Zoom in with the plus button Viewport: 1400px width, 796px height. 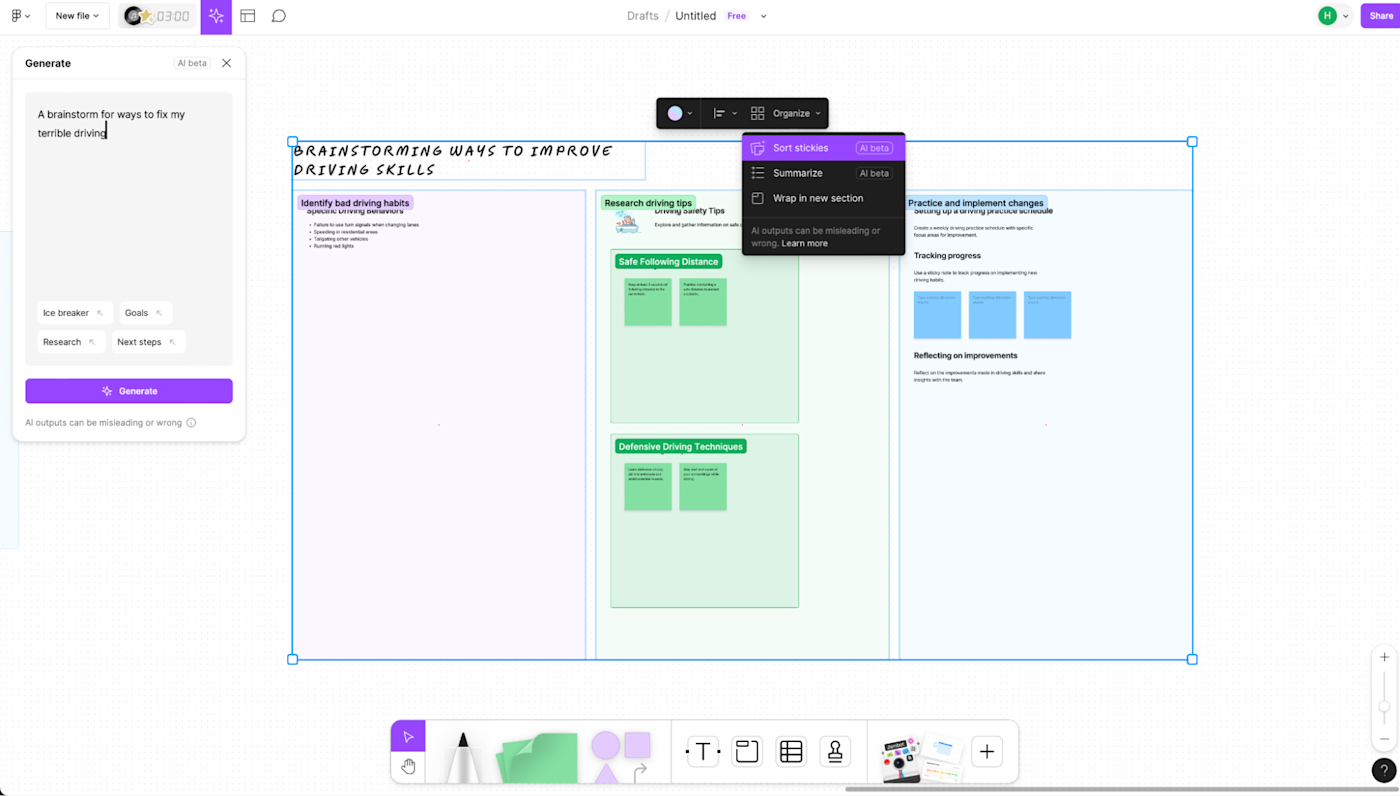coord(1384,657)
